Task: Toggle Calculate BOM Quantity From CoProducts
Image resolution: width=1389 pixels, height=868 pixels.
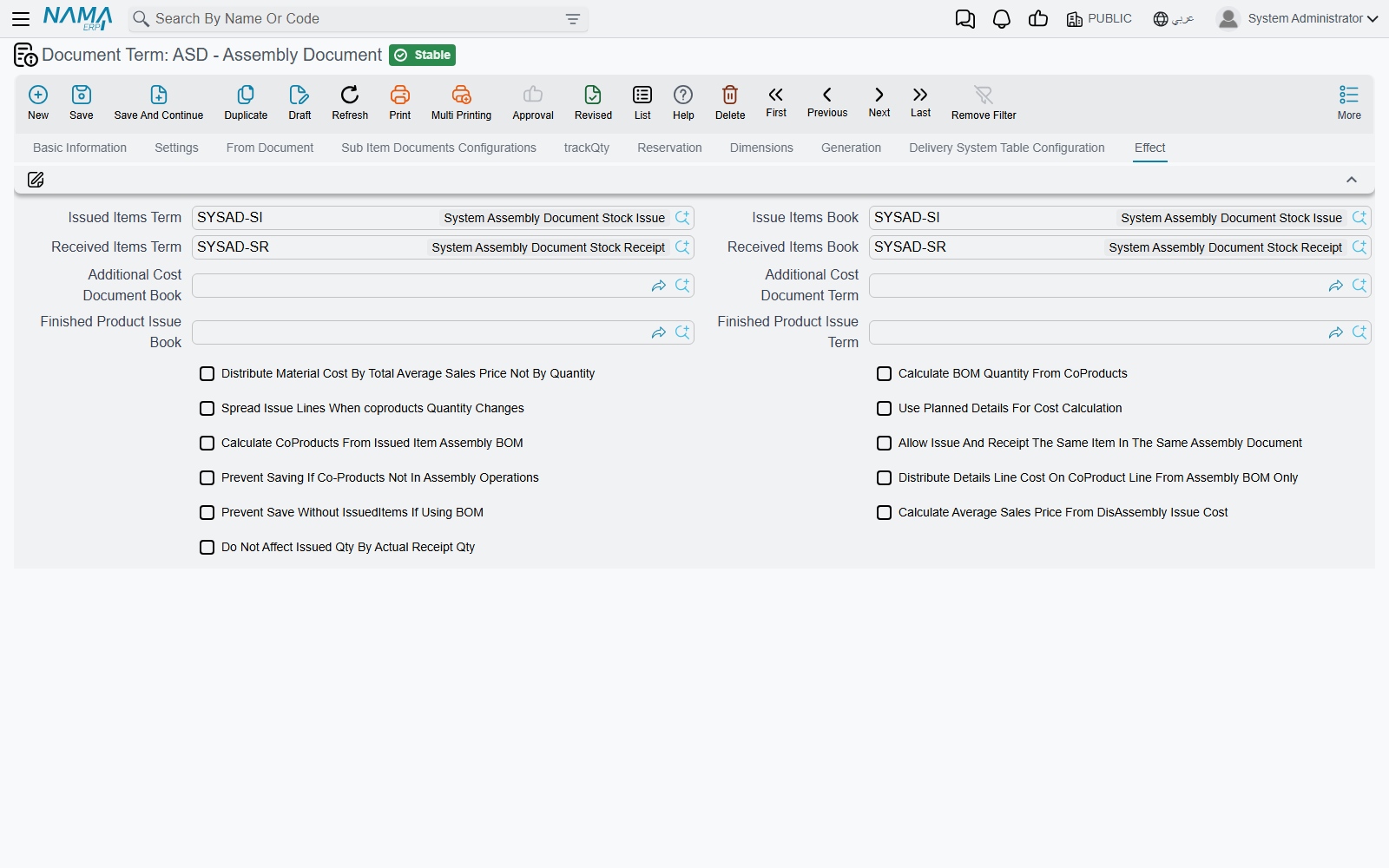Action: click(x=884, y=374)
